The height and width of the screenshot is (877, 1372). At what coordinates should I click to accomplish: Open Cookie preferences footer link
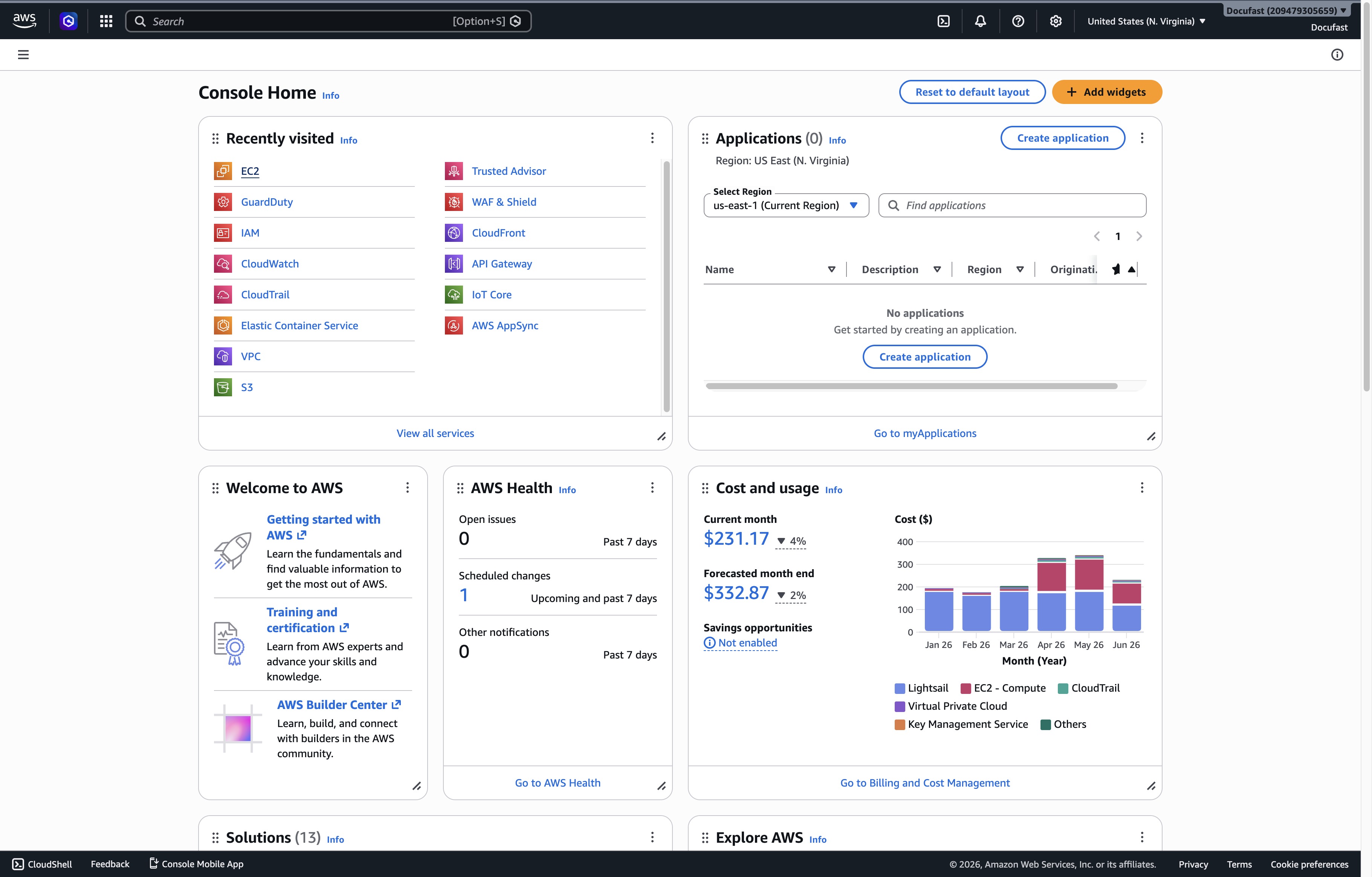pos(1309,865)
